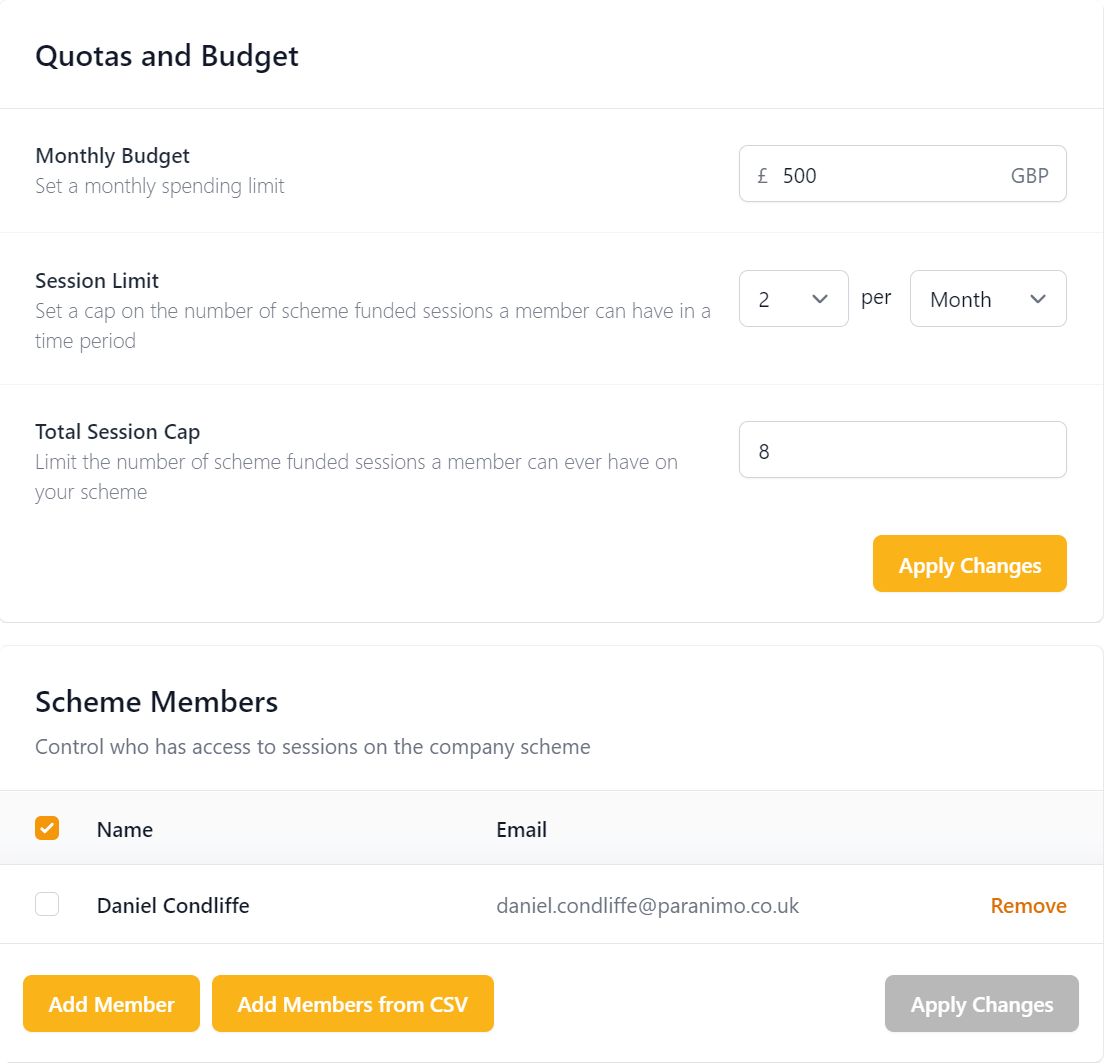Open the session limit number dropdown

pyautogui.click(x=793, y=299)
